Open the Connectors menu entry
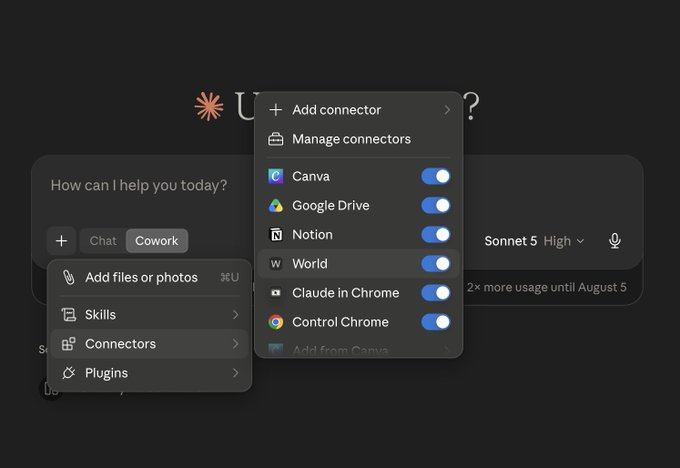The width and height of the screenshot is (680, 468). 149,344
